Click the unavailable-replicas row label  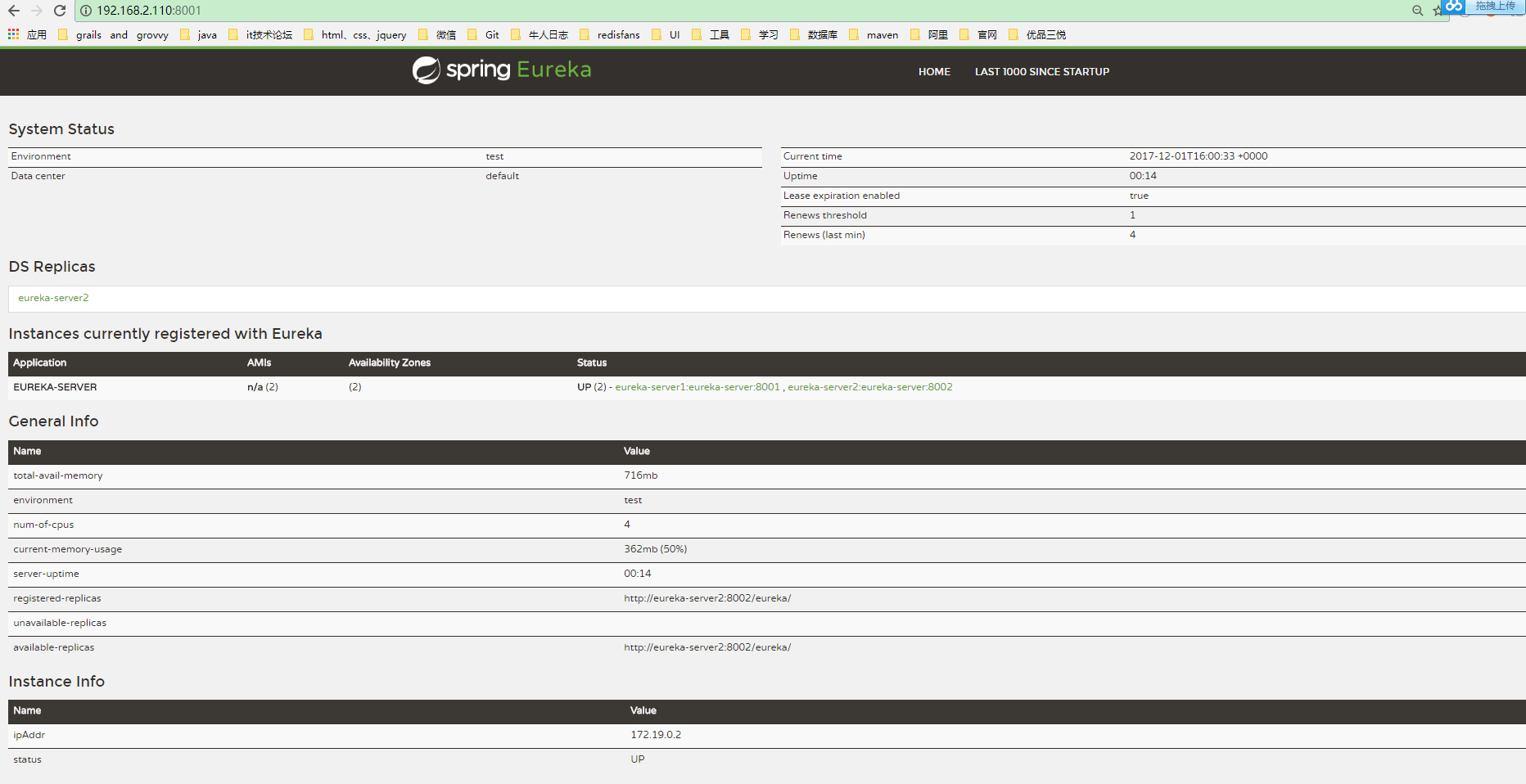(60, 623)
